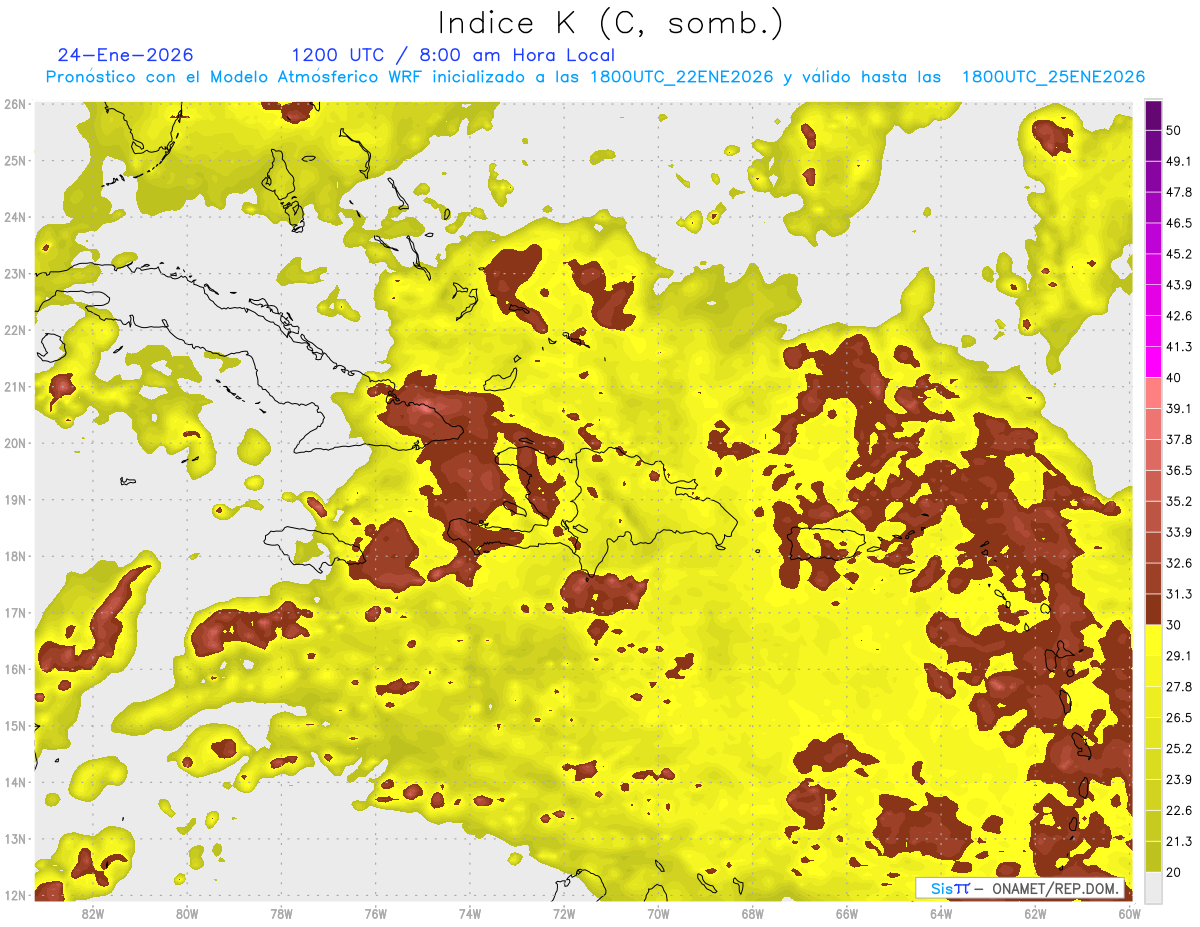Screen dimensions: 1200x927
Task: Click the bright yellow colorbar segment below 30
Action: (1153, 640)
